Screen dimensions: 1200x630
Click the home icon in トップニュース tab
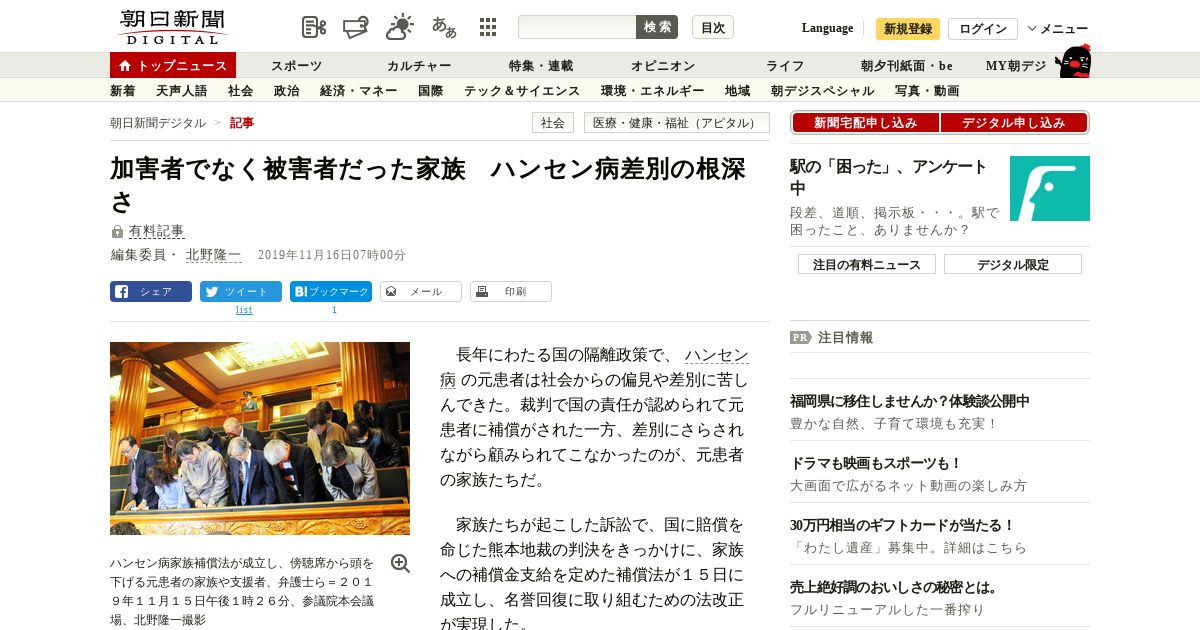[x=125, y=66]
